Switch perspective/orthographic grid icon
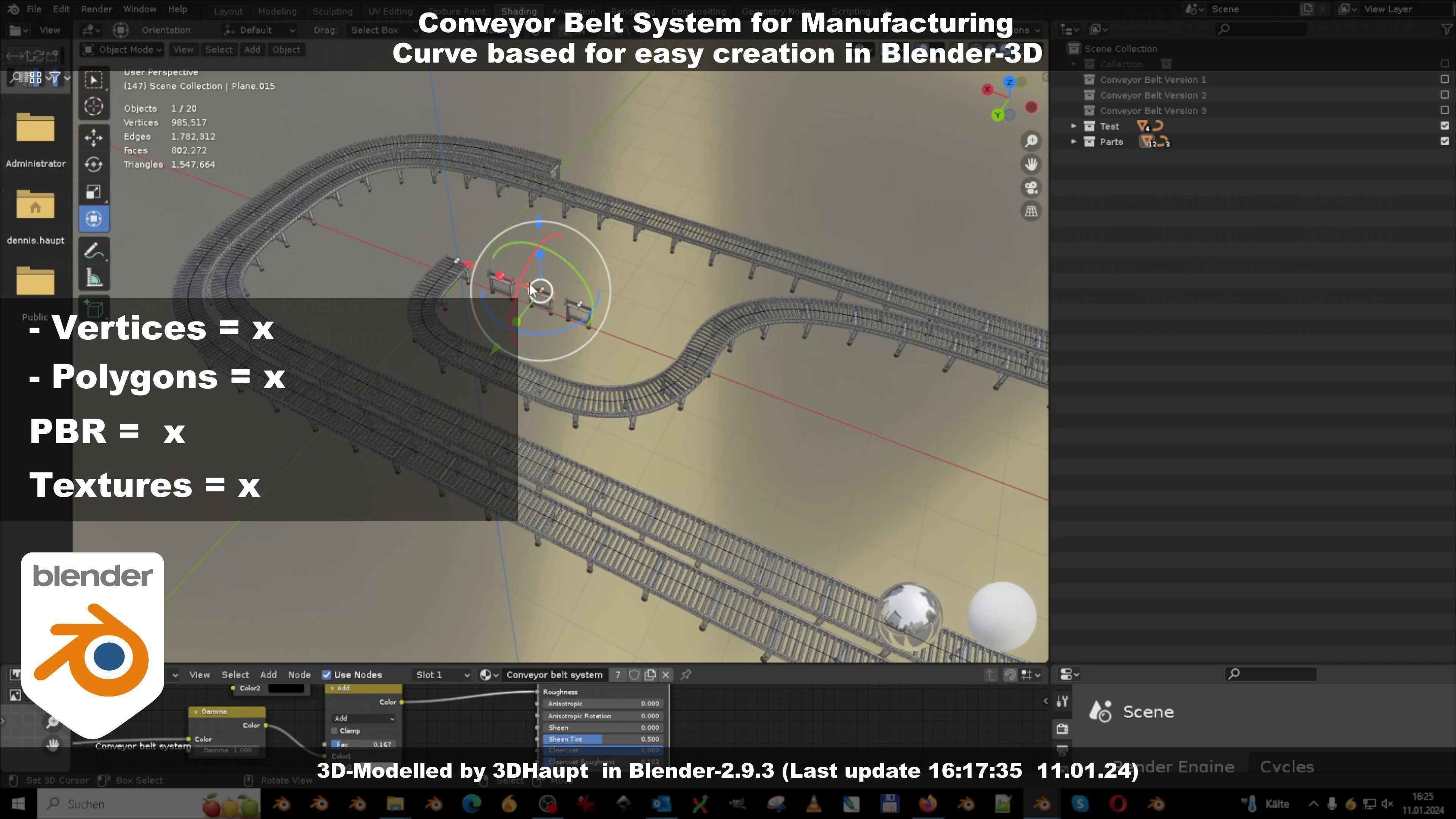 click(1031, 212)
